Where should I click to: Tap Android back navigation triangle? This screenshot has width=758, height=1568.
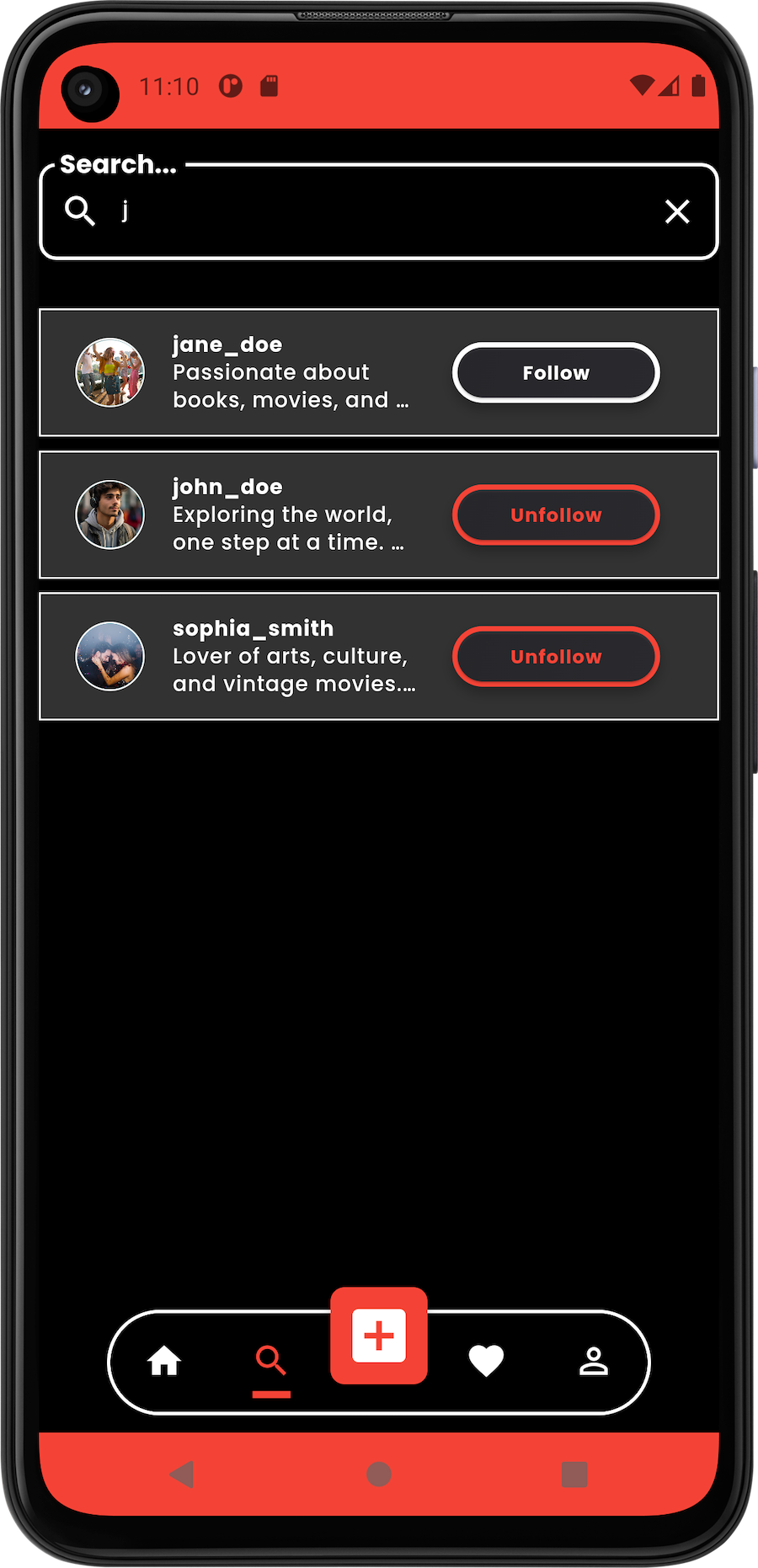(182, 1475)
